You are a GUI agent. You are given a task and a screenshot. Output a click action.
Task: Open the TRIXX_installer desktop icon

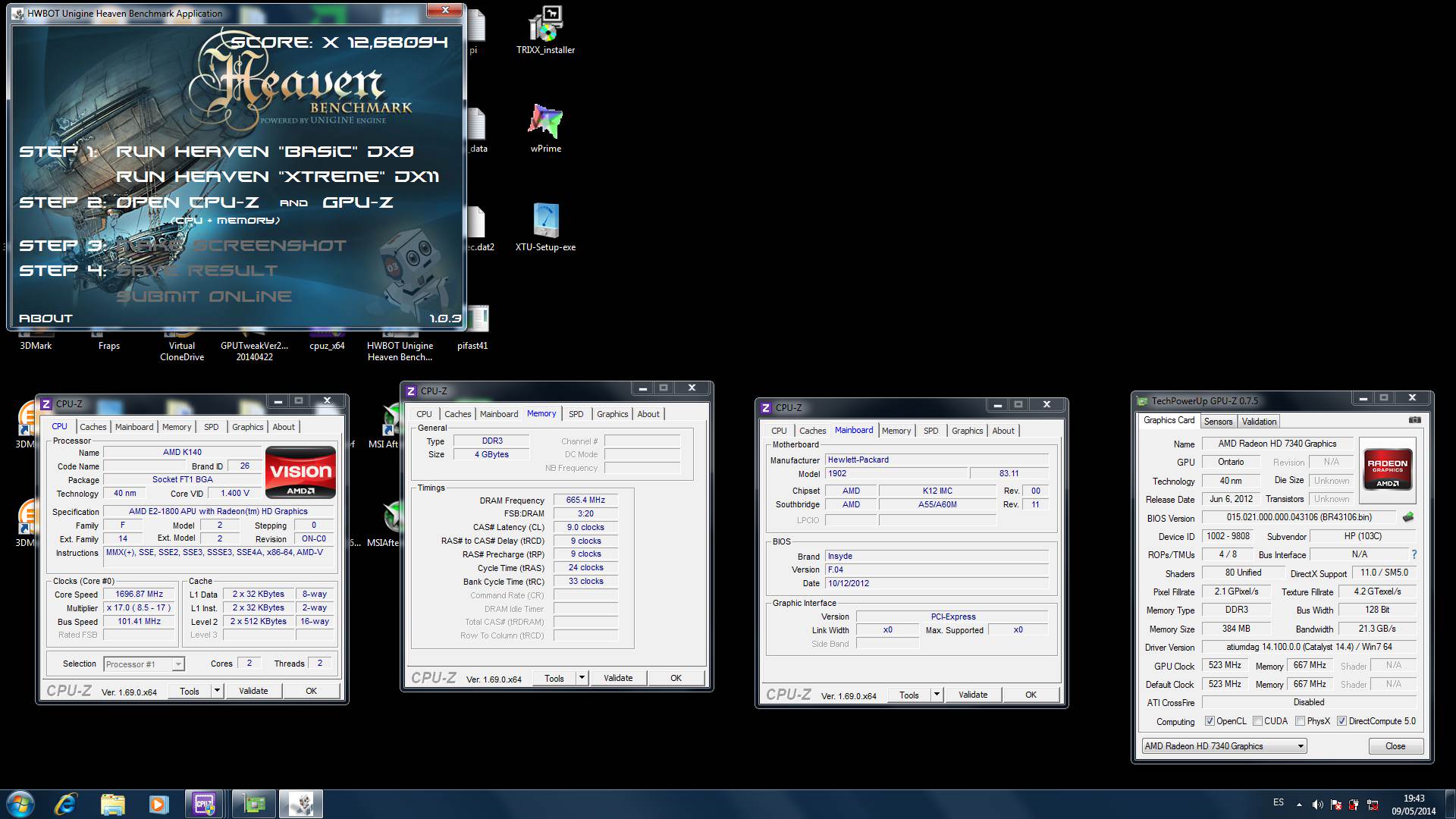(x=545, y=31)
